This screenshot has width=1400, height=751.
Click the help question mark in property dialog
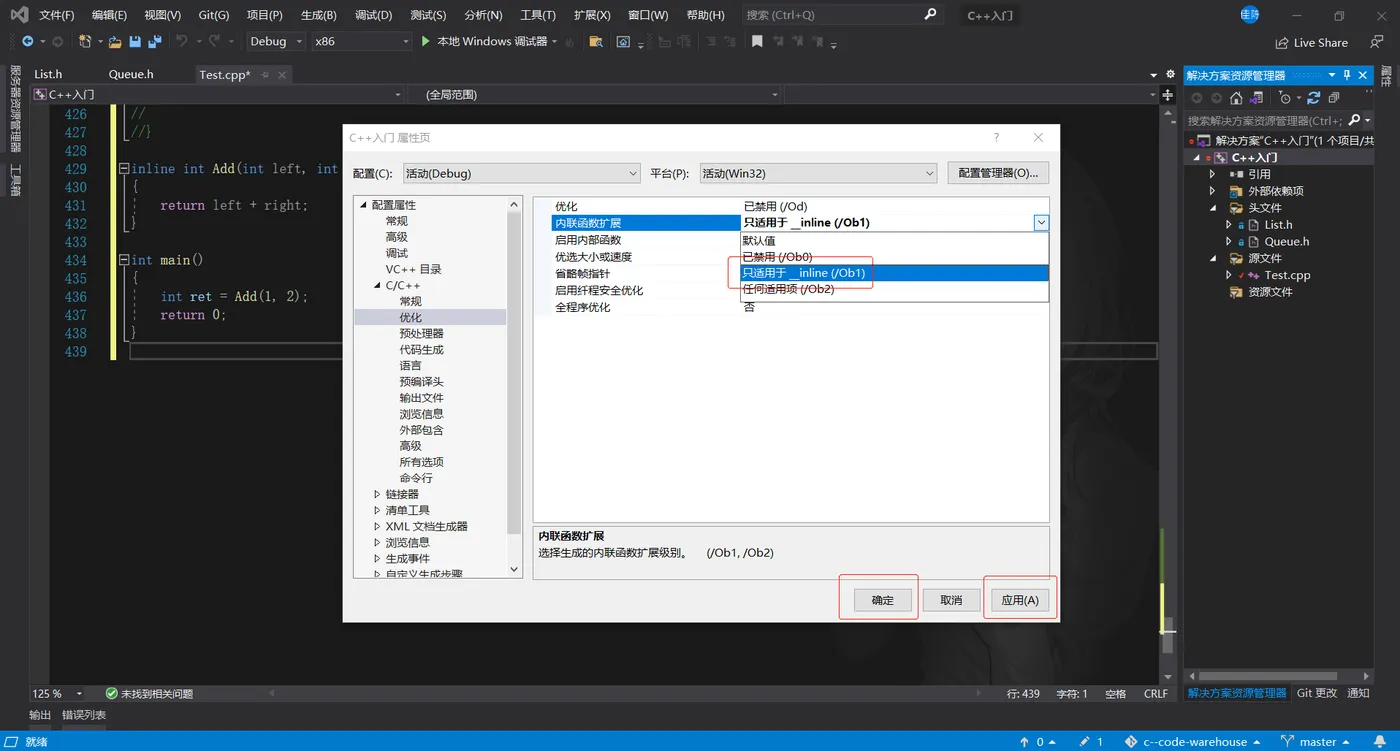[995, 137]
